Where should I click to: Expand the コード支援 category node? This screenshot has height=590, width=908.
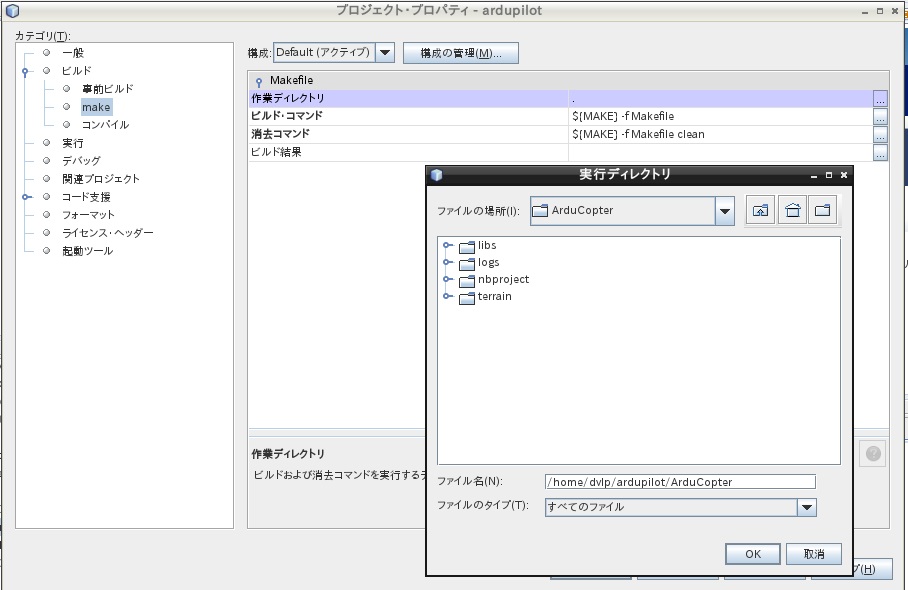(27, 197)
